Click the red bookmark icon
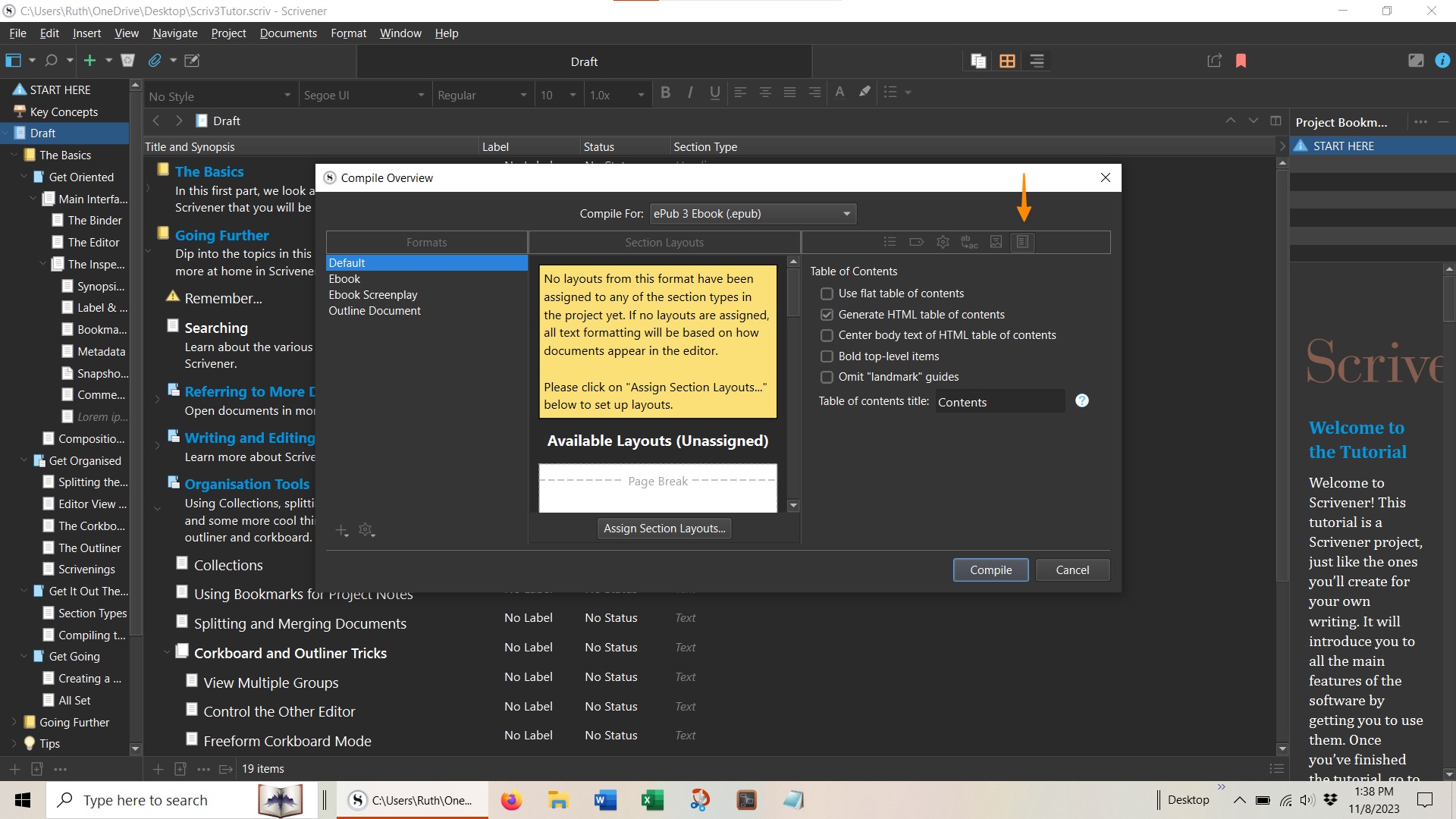1456x819 pixels. click(1241, 61)
